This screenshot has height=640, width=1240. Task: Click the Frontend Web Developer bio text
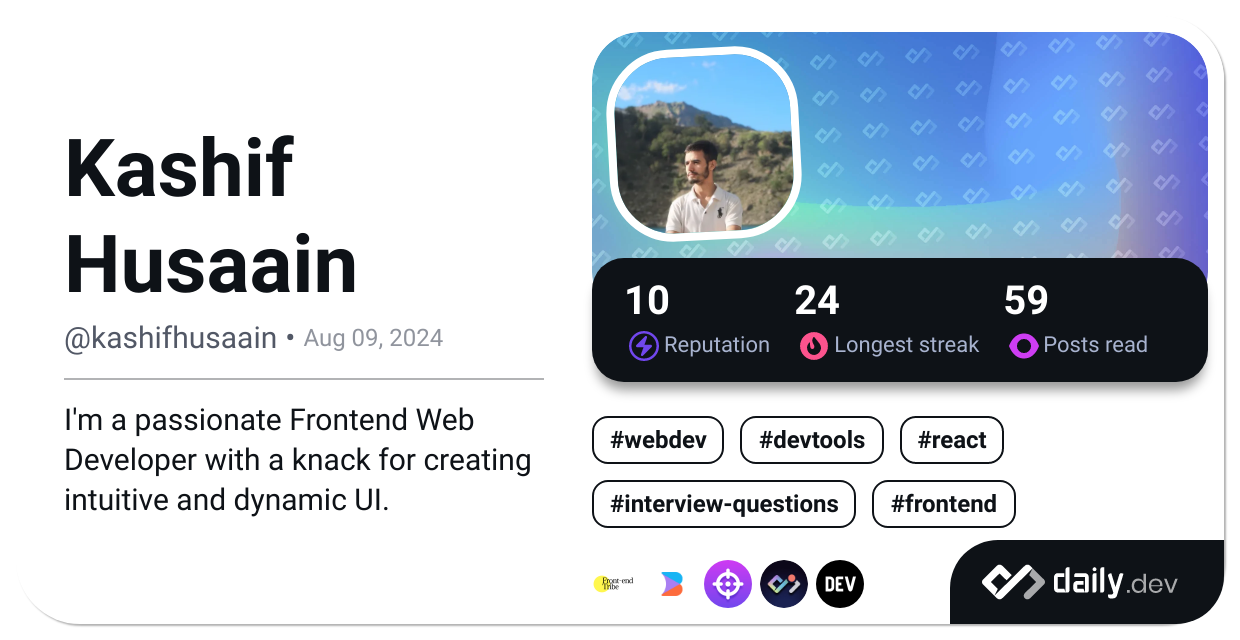click(297, 459)
